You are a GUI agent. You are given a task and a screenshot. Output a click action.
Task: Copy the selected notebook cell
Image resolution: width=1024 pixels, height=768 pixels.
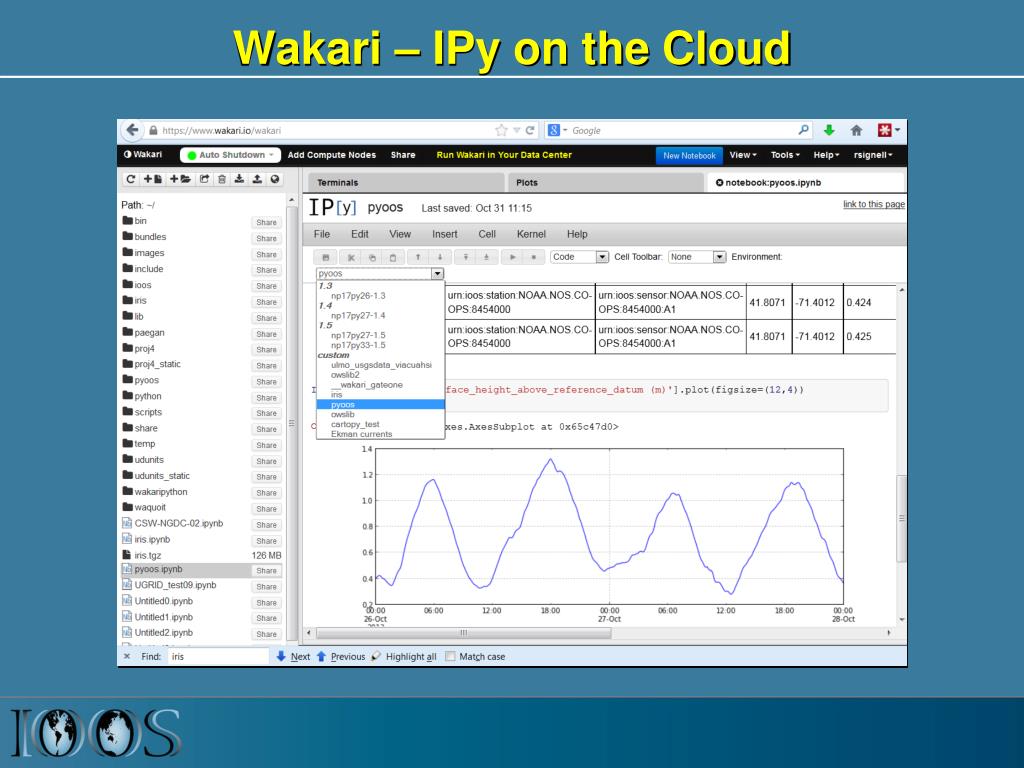[372, 257]
